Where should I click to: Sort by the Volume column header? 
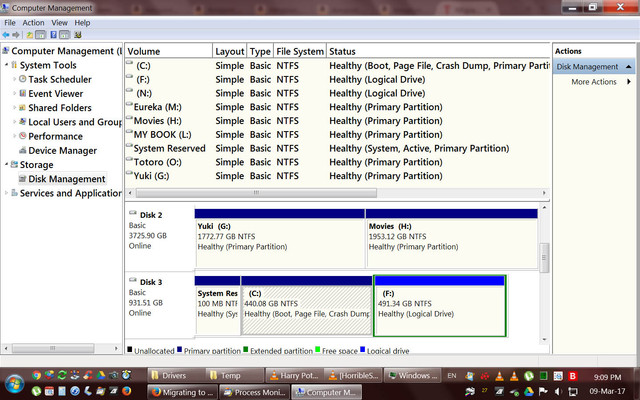(169, 51)
